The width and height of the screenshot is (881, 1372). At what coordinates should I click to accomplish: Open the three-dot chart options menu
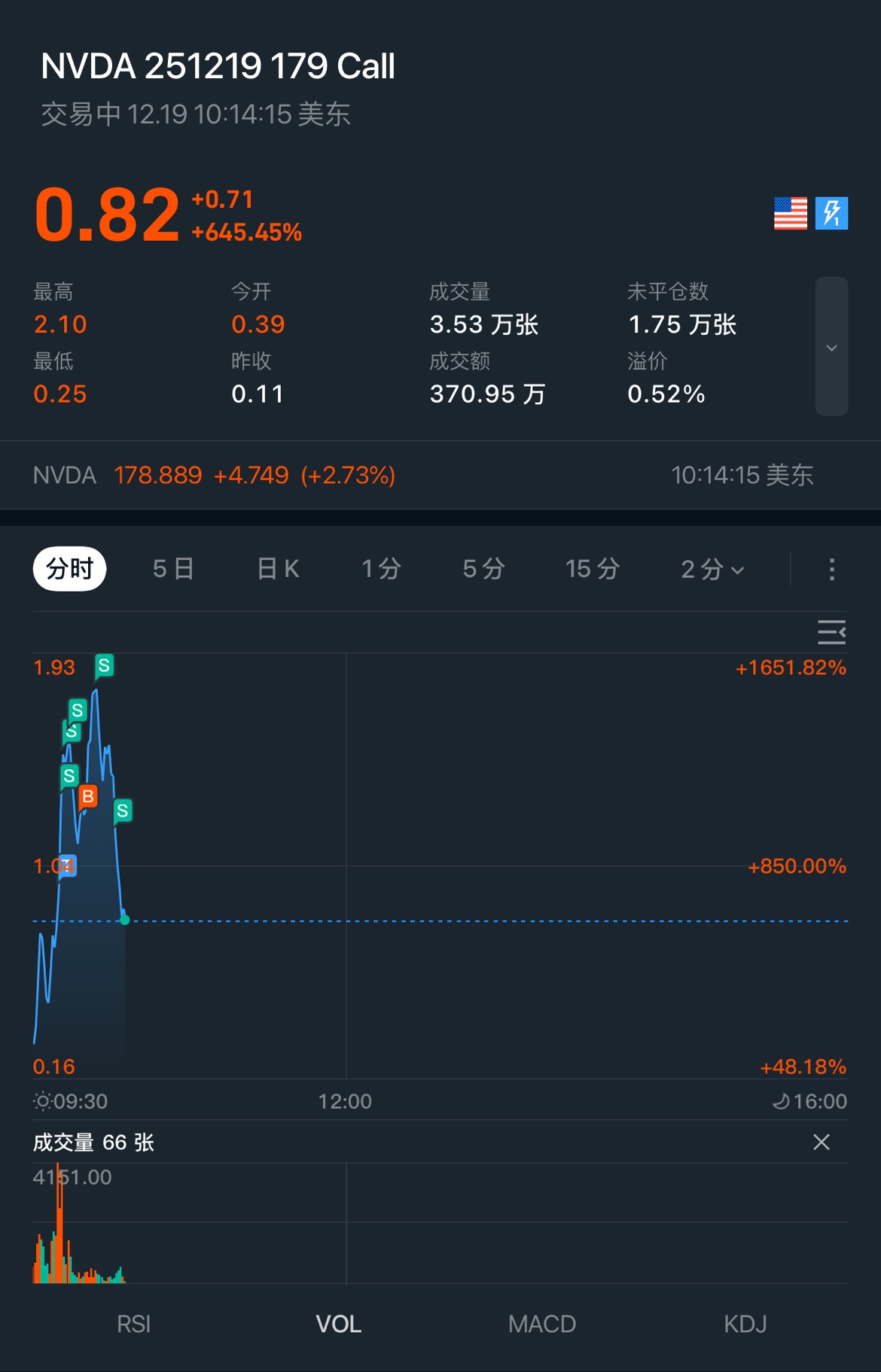(x=831, y=569)
